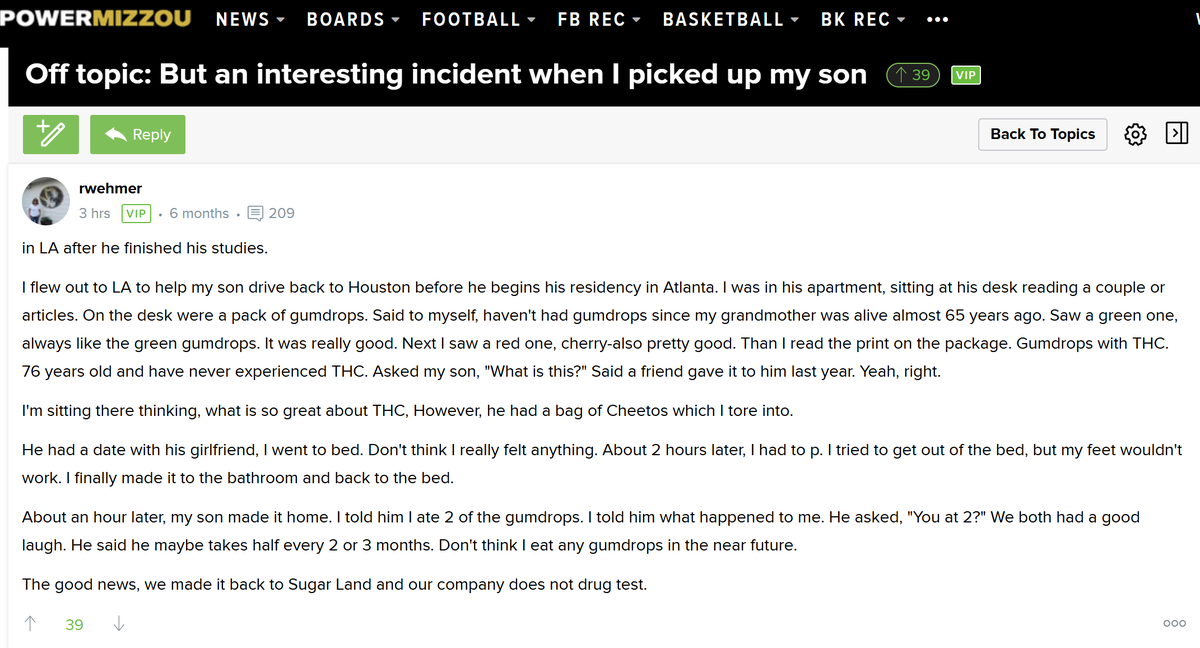Toggle the sidebar collapse panel icon
The width and height of the screenshot is (1200, 648).
(1177, 134)
